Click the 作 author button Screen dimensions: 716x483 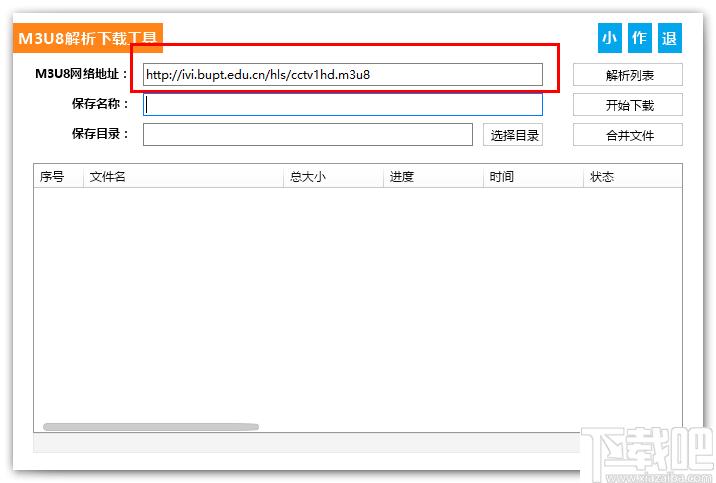639,38
